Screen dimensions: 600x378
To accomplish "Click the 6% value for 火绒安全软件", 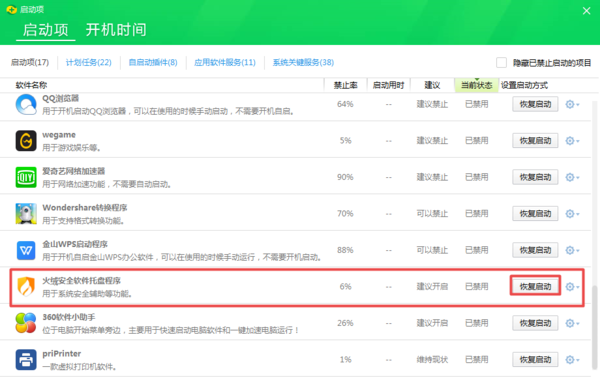I will [x=345, y=287].
